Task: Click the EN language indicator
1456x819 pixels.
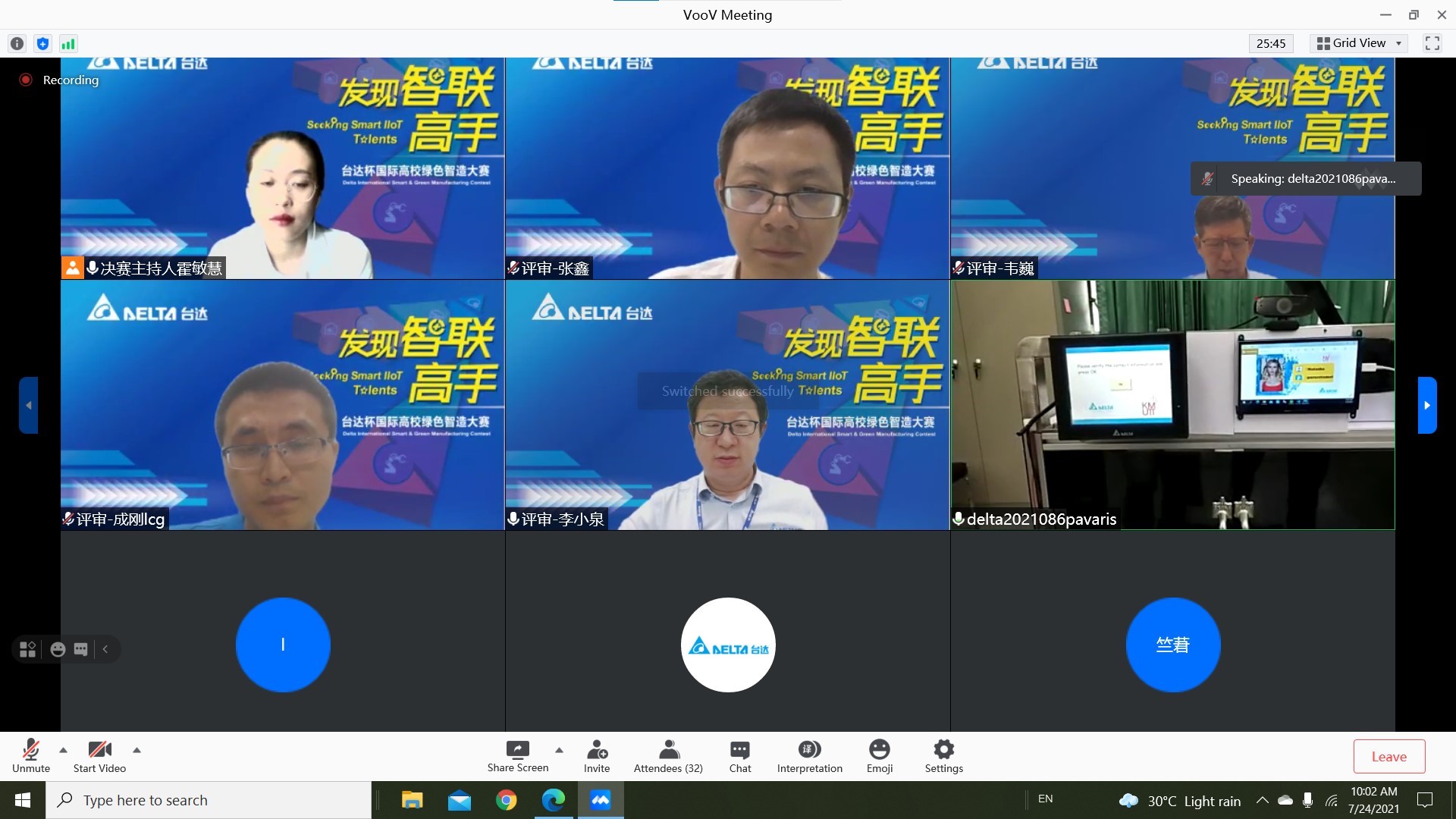Action: [1045, 799]
